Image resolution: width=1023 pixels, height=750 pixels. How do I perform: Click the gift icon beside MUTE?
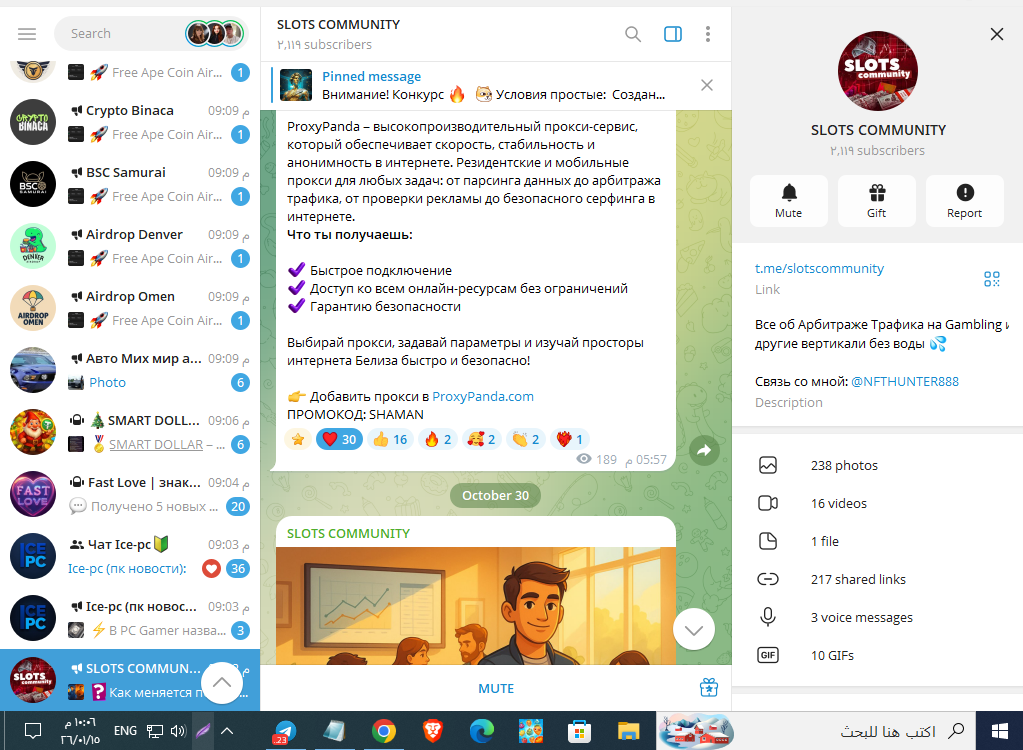tap(709, 687)
